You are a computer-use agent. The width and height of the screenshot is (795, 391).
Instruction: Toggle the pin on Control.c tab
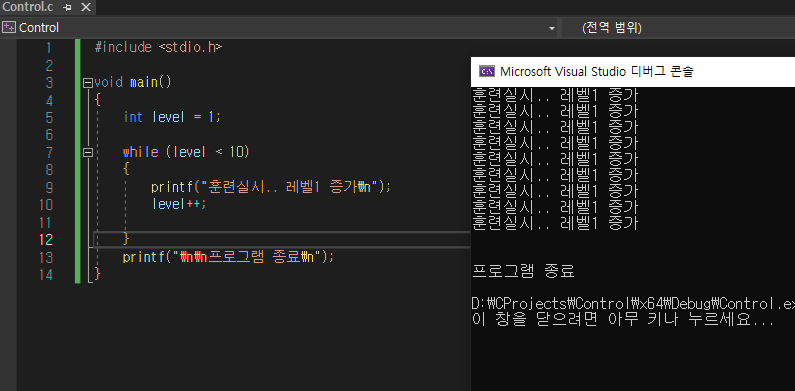pos(67,8)
